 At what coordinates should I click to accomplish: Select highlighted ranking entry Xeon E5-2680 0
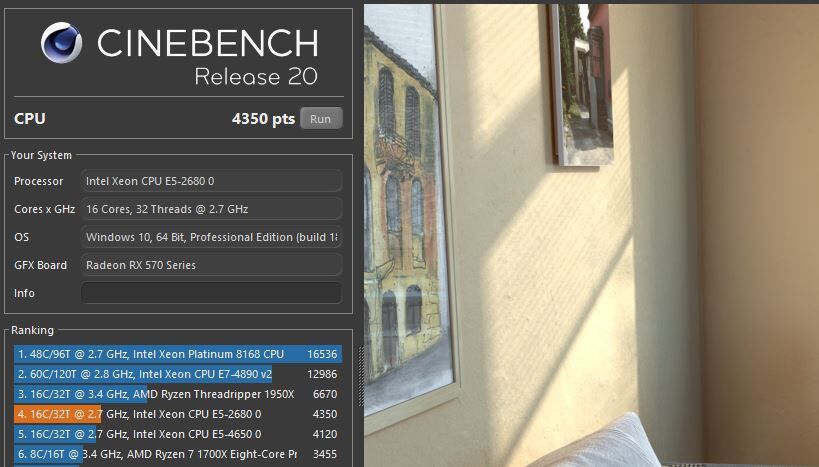(x=178, y=414)
